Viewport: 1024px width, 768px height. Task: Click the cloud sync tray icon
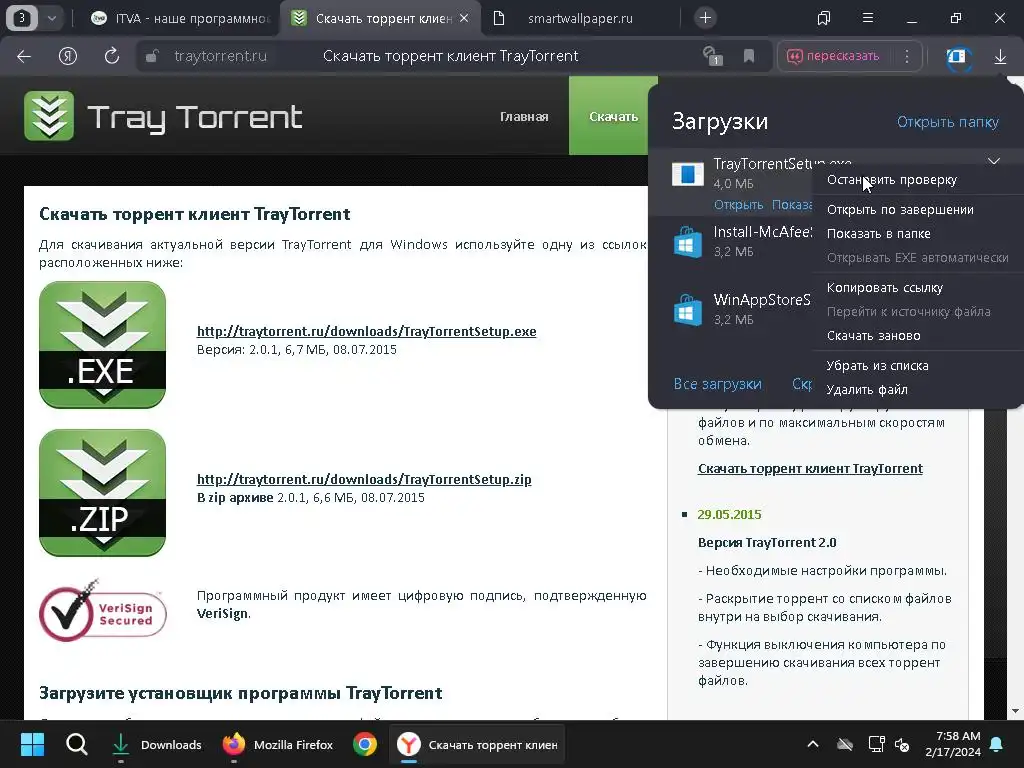(x=845, y=744)
